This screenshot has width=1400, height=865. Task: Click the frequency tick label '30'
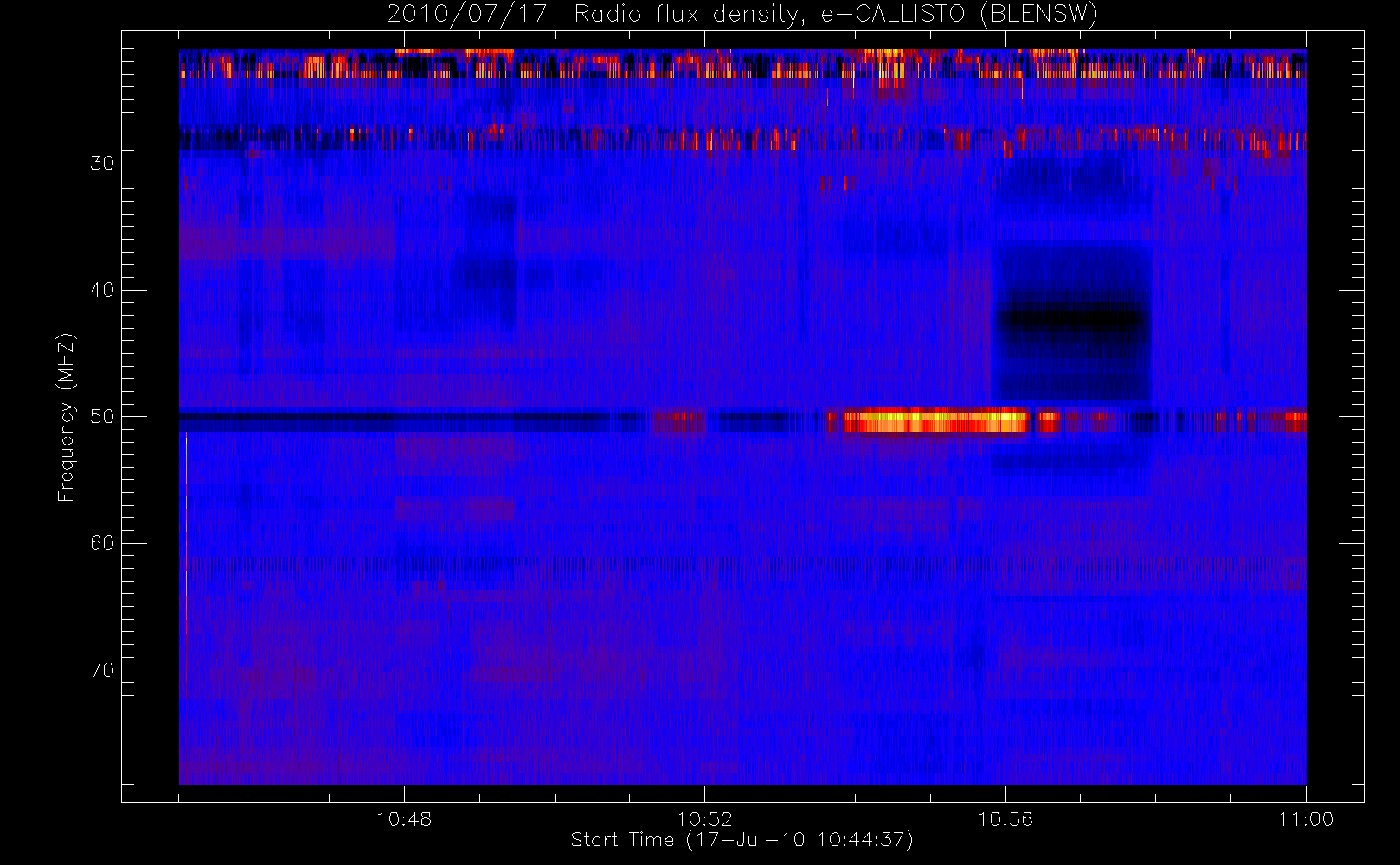102,163
